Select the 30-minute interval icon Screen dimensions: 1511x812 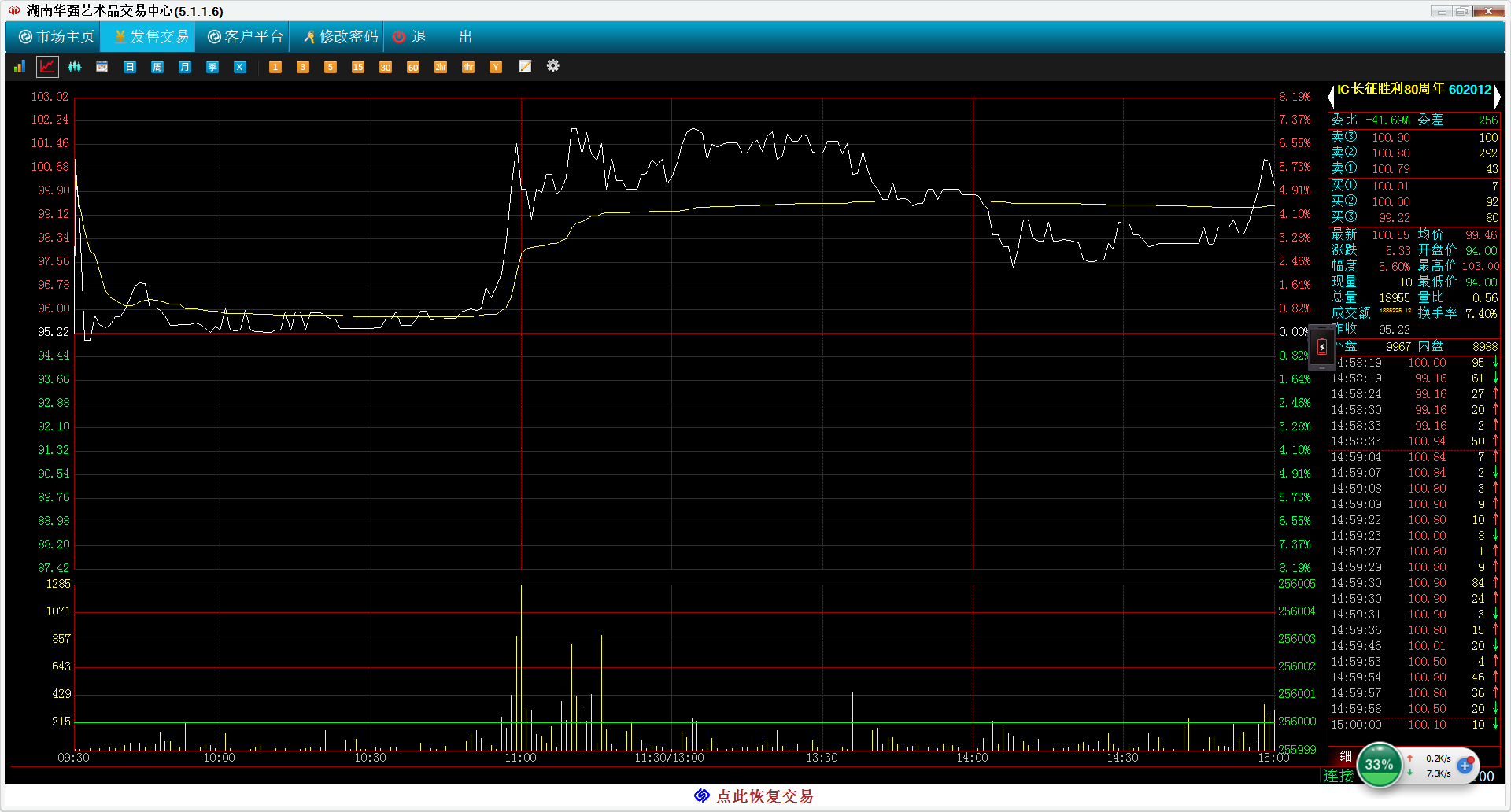[386, 67]
